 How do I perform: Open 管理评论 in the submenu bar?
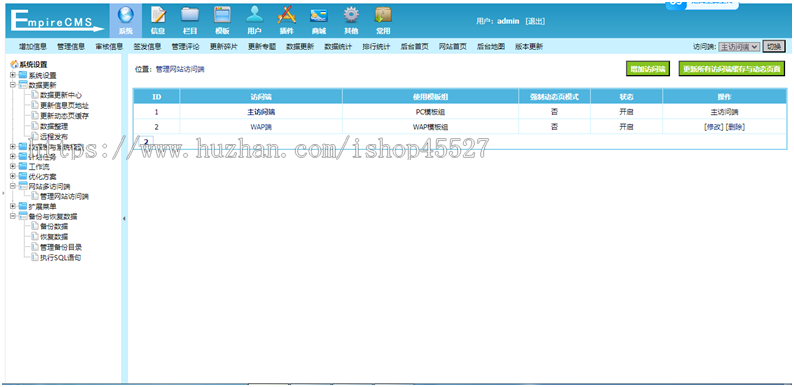185,47
